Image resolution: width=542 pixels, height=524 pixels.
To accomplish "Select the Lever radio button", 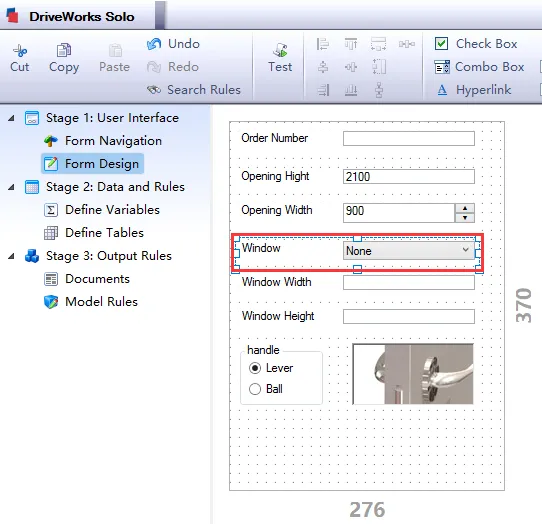I will point(255,368).
